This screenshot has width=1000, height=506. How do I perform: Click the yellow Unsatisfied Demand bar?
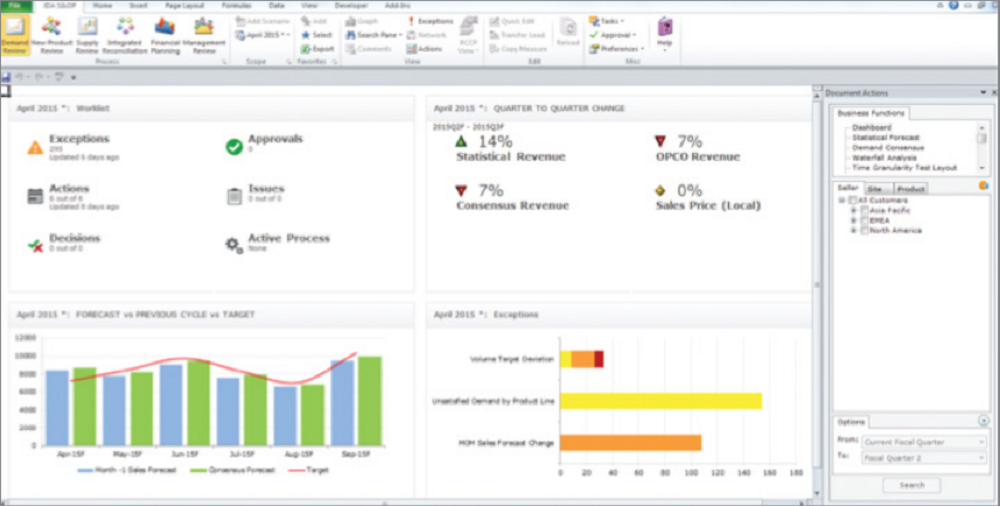[x=660, y=401]
